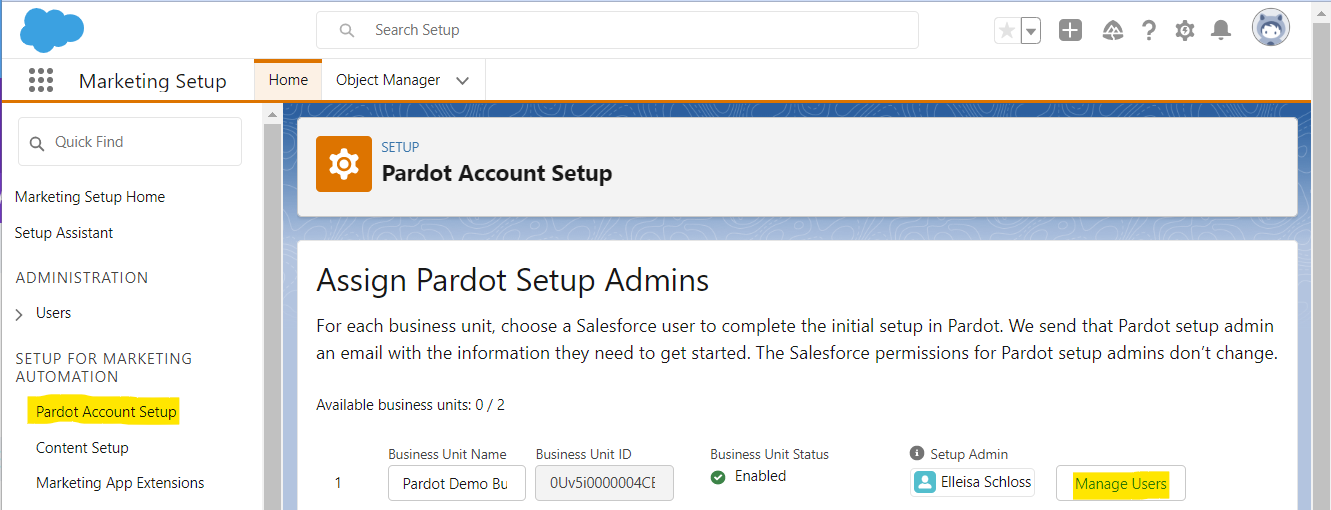Open Pardot Account Setup link
This screenshot has width=1331, height=510.
pos(106,412)
